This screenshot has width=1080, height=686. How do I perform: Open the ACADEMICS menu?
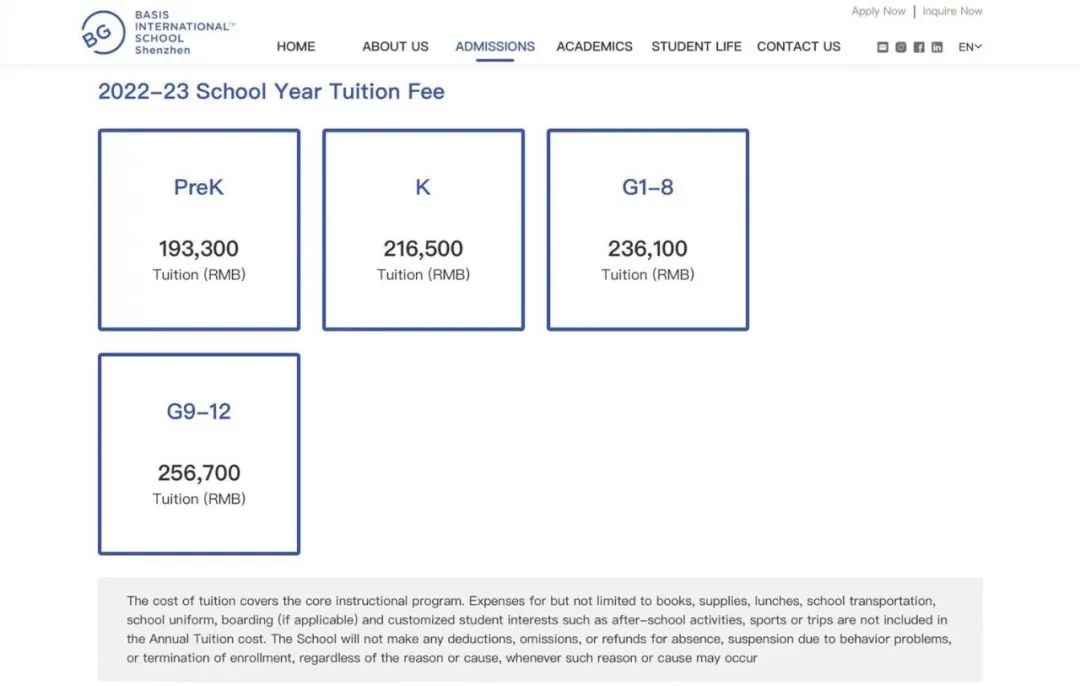[594, 46]
